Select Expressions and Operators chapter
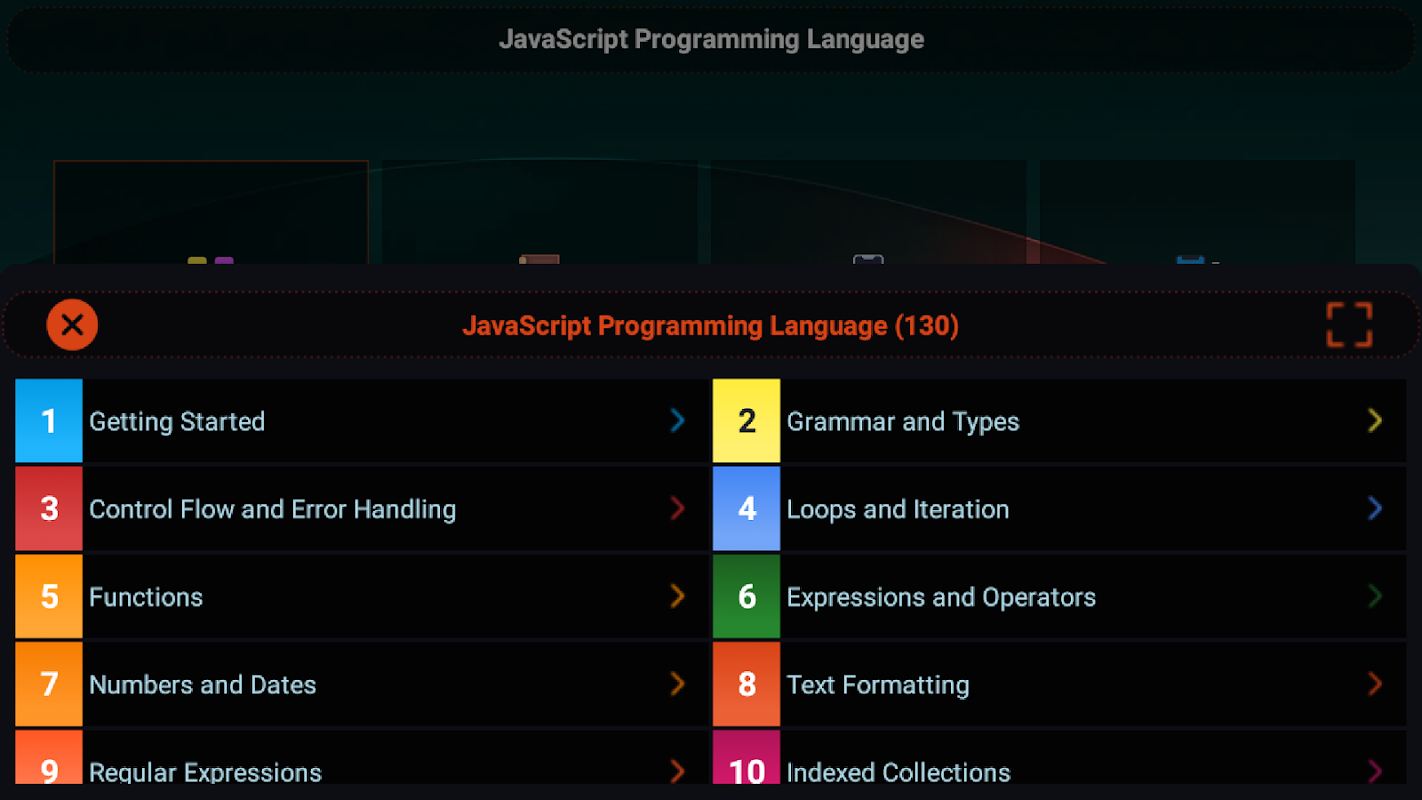This screenshot has height=800, width=1422. coord(940,597)
